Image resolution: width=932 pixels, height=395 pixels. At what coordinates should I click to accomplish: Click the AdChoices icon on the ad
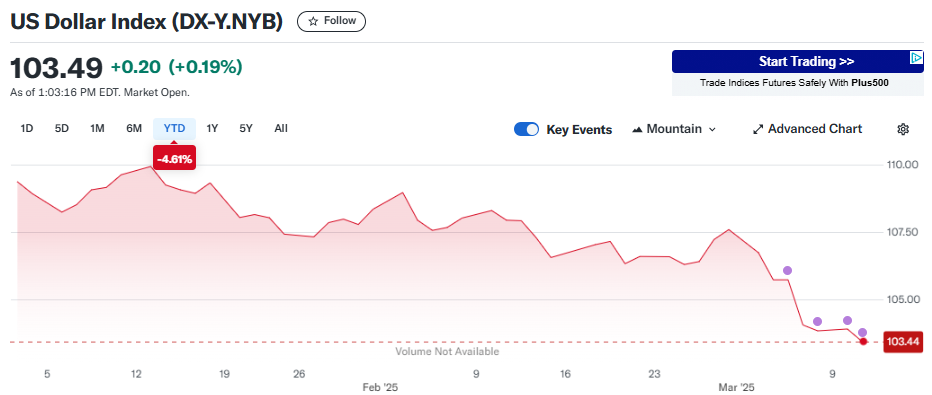(917, 58)
